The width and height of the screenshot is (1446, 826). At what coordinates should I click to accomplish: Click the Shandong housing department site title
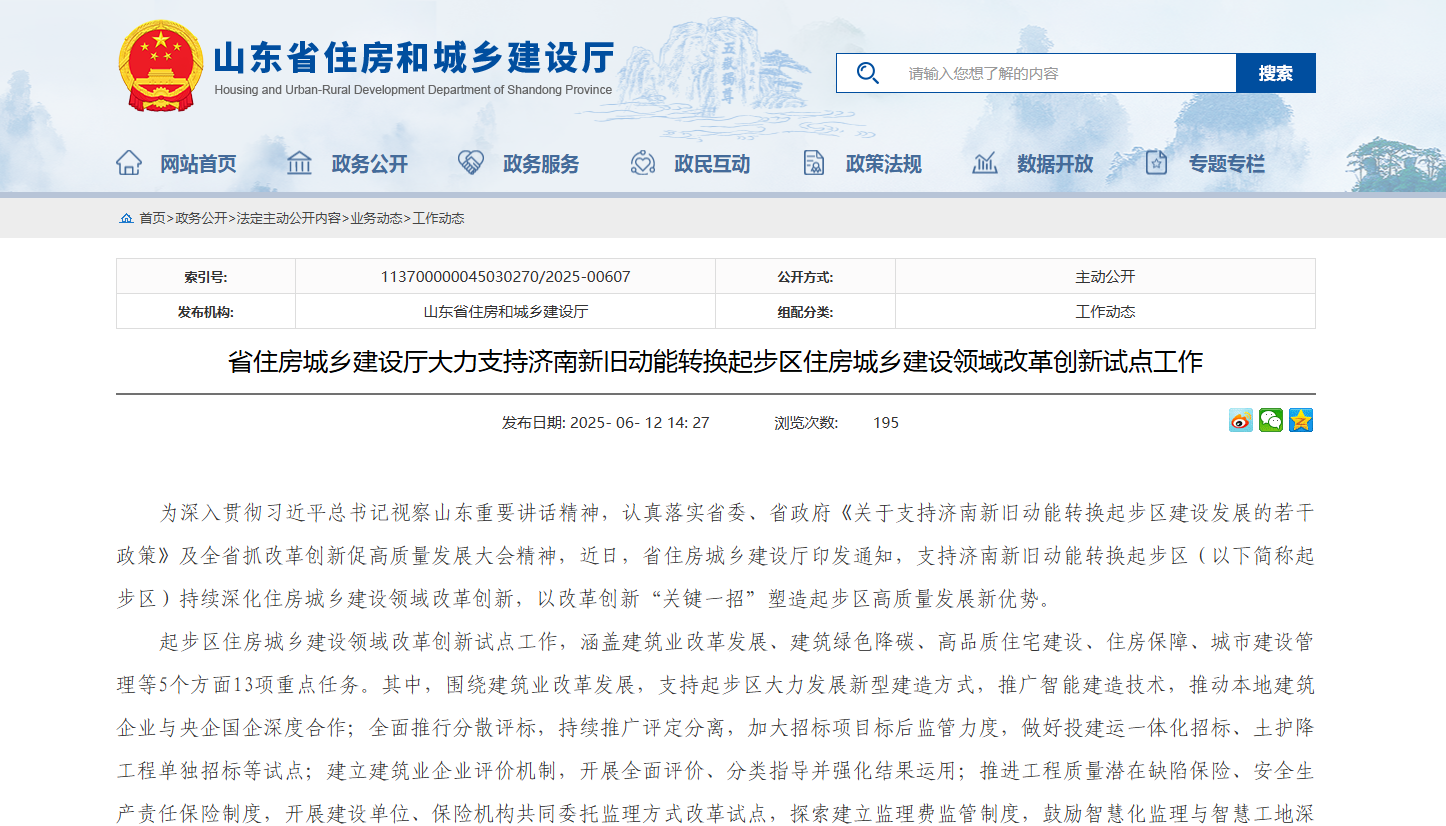tap(413, 60)
